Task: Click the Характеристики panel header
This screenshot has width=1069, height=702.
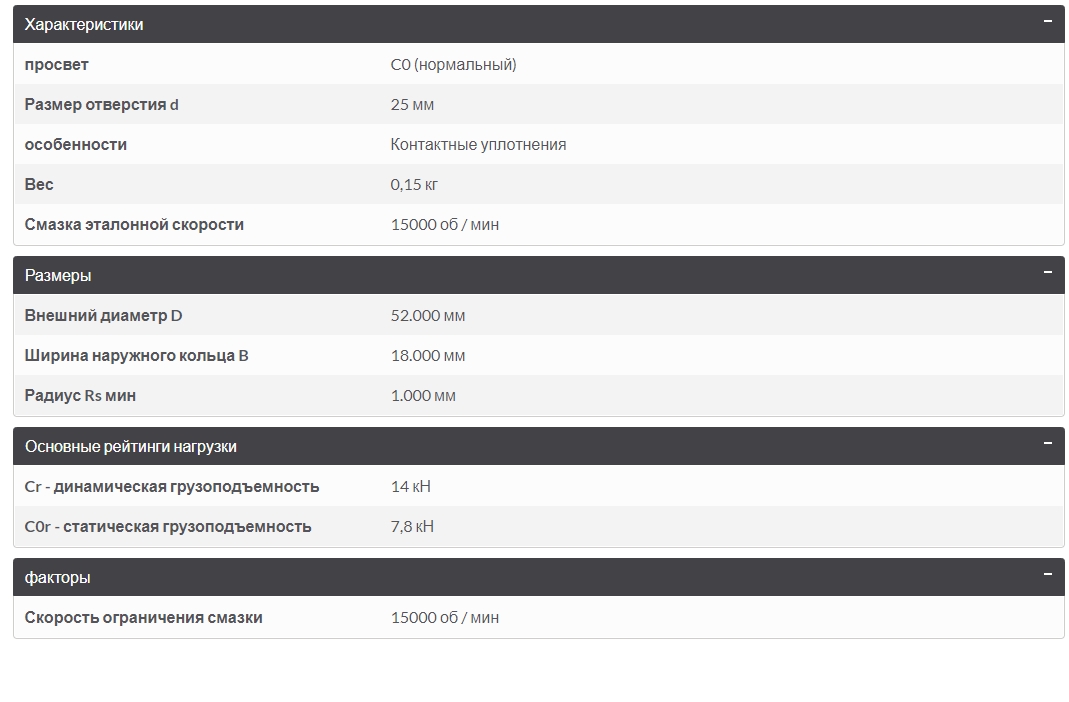Action: click(x=539, y=25)
